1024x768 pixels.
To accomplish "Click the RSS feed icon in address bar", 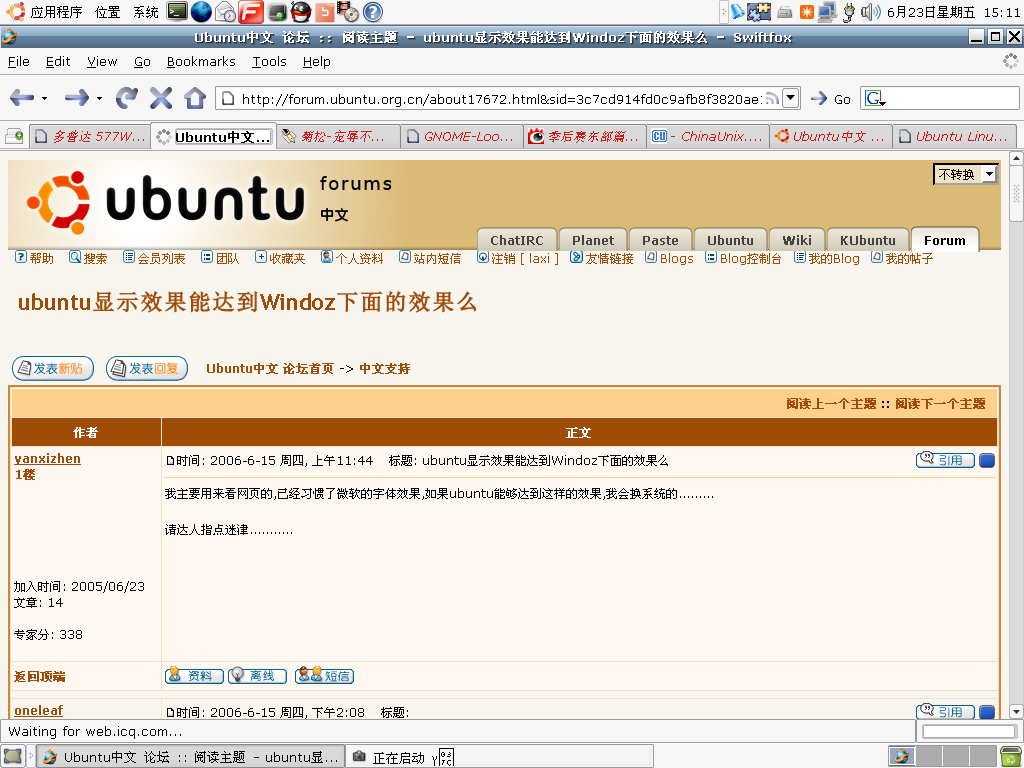I will tap(773, 99).
